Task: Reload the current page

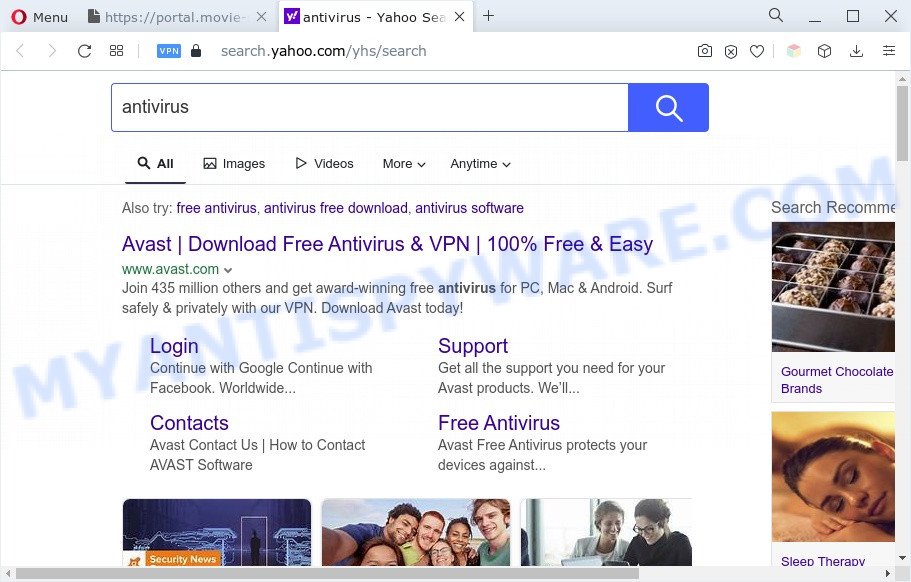Action: click(84, 51)
